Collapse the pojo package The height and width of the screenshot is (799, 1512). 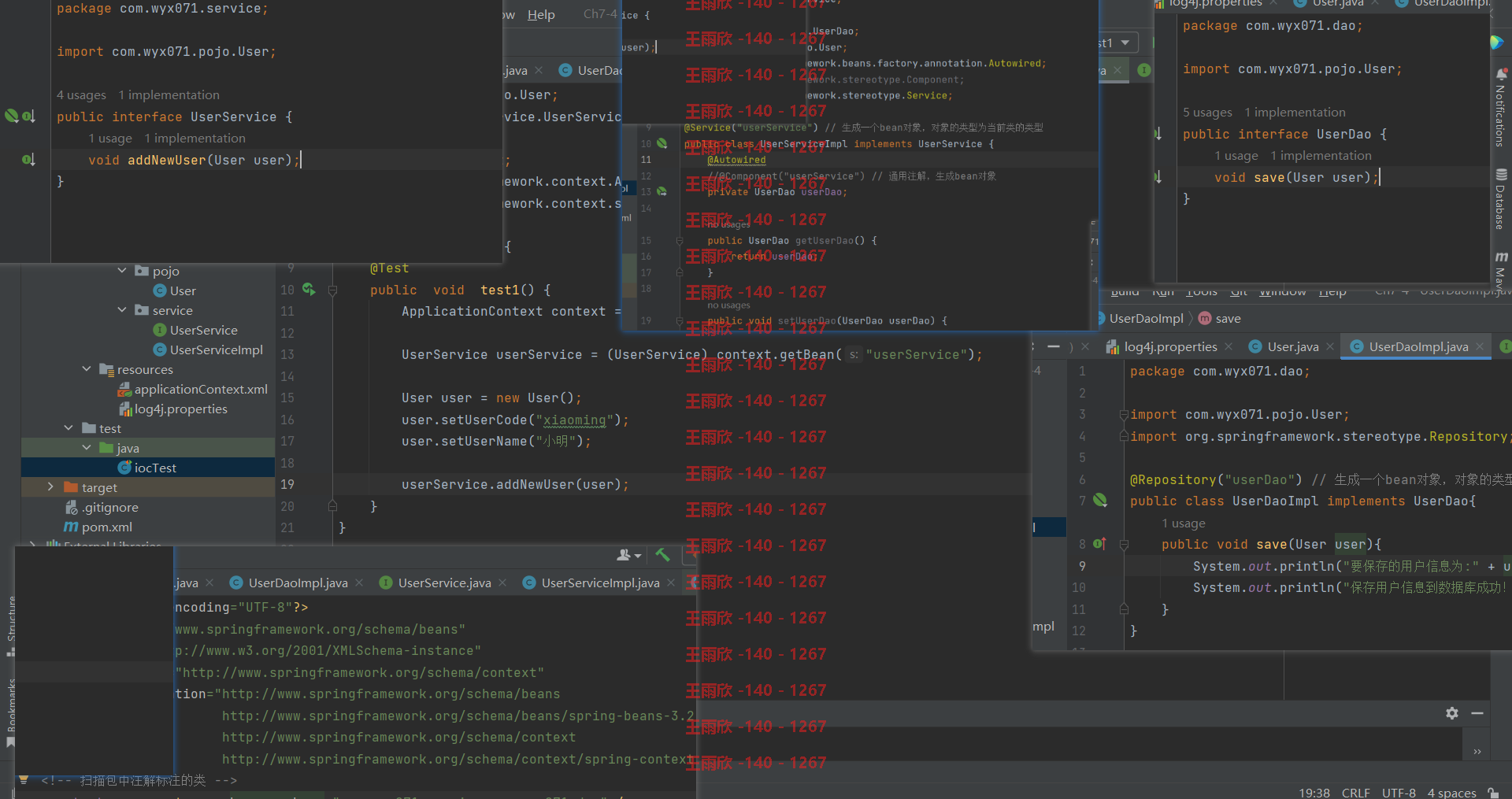tap(122, 271)
